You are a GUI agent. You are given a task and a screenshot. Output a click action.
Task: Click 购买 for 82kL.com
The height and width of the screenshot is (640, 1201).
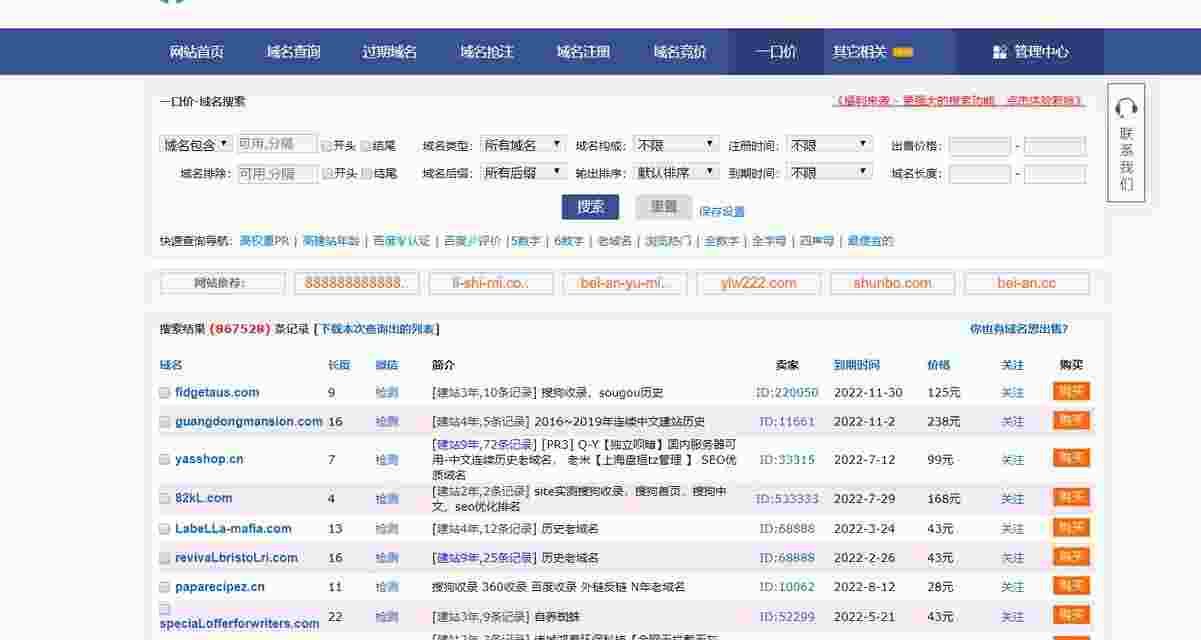(1071, 497)
